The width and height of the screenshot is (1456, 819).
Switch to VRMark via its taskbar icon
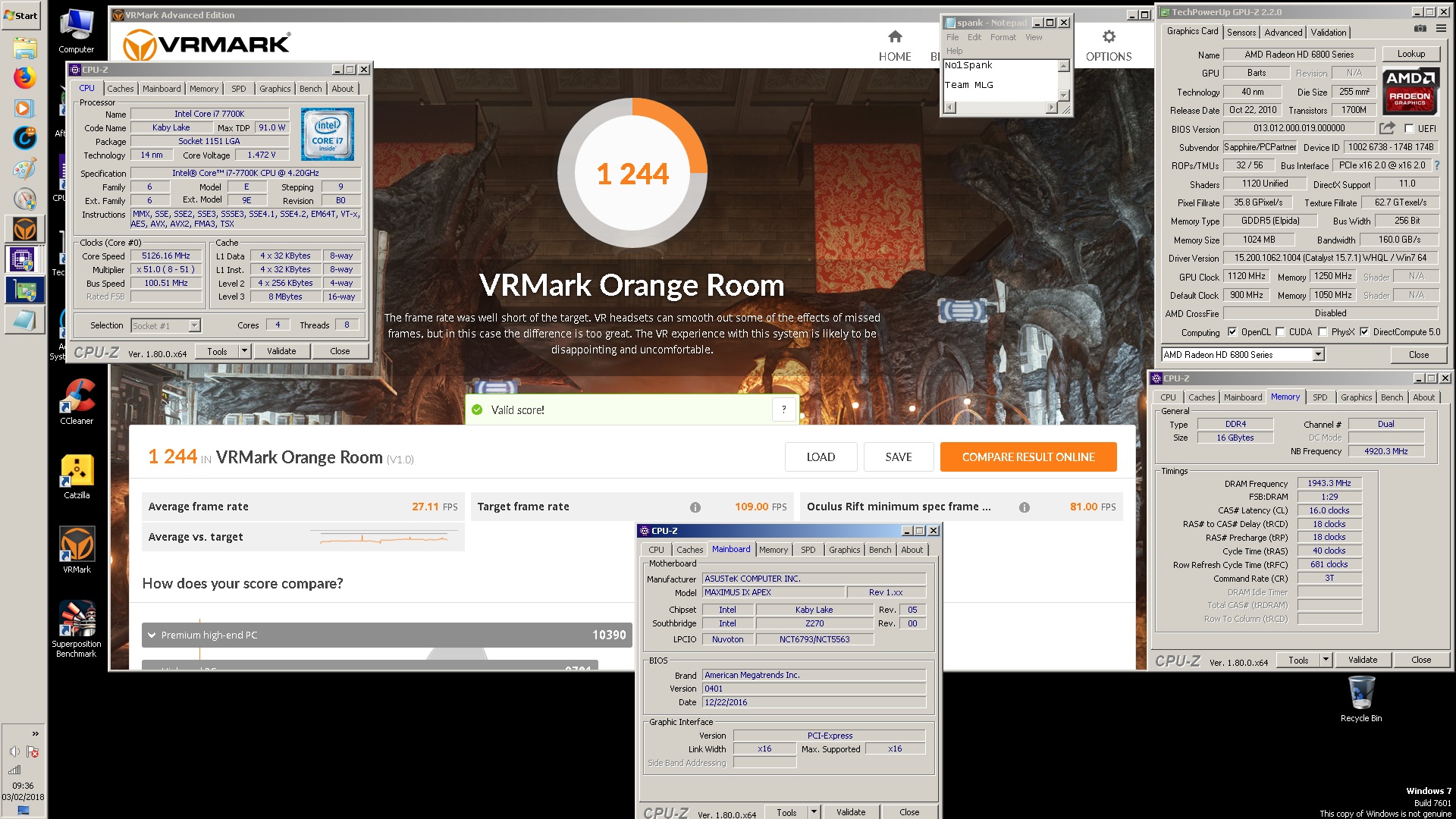tap(24, 228)
